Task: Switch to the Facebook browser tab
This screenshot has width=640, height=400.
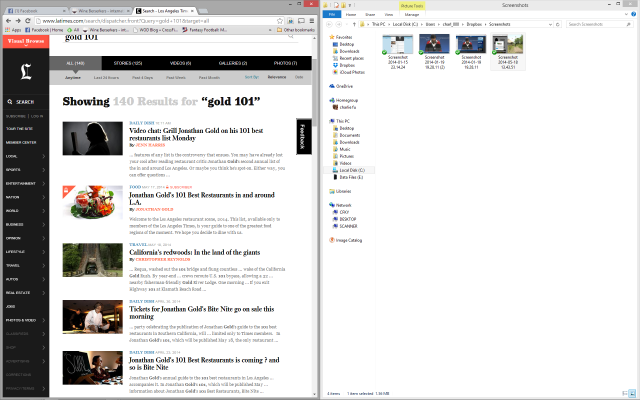Action: coord(37,11)
